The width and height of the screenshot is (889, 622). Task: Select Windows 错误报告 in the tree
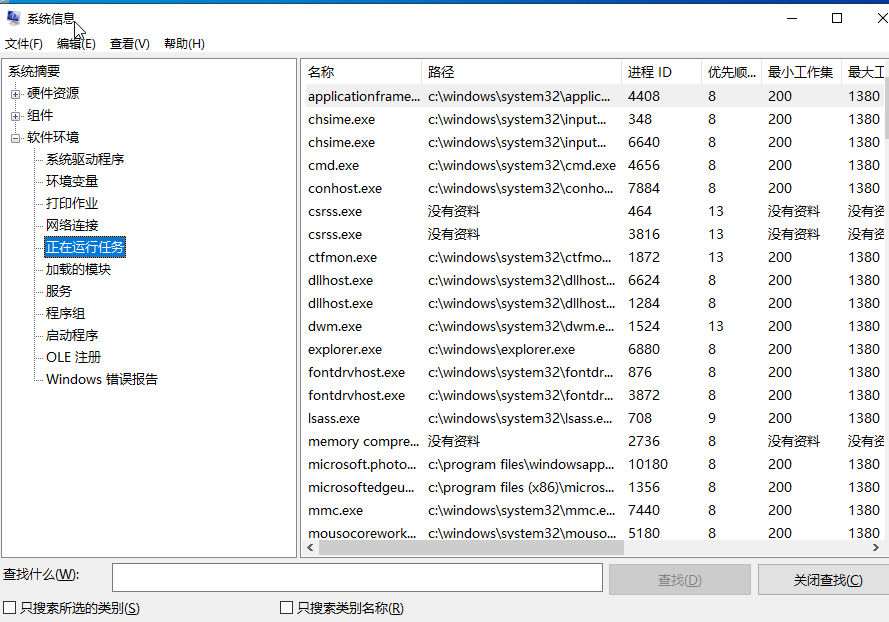102,379
